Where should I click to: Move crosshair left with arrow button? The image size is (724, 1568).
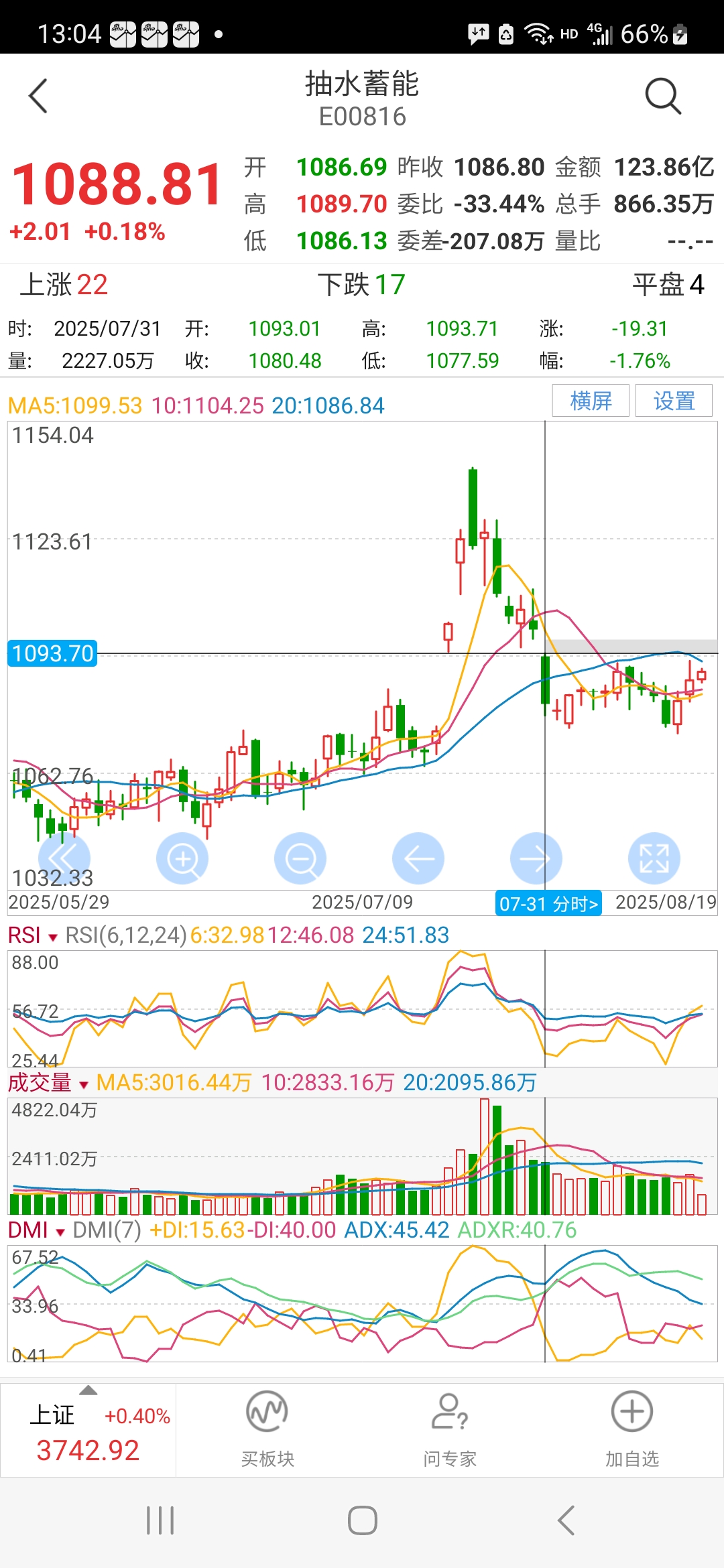[418, 858]
